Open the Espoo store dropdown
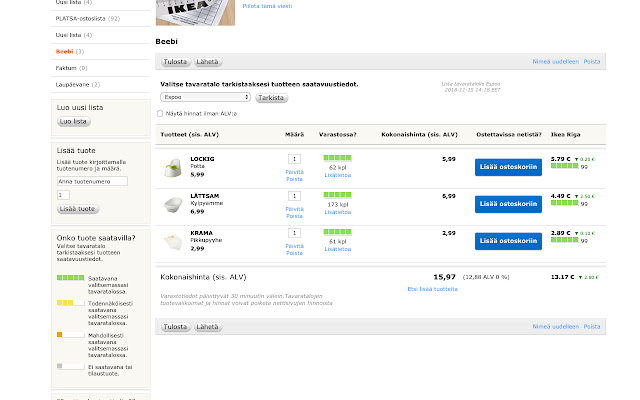The image size is (640, 400). (205, 98)
